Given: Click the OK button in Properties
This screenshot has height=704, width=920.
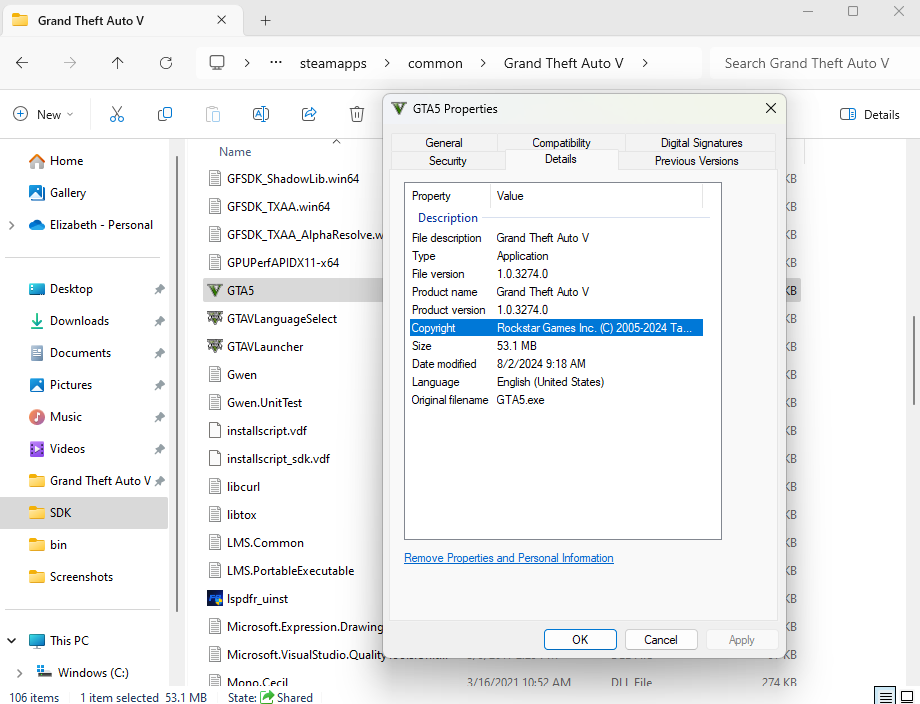Looking at the screenshot, I should (x=580, y=640).
